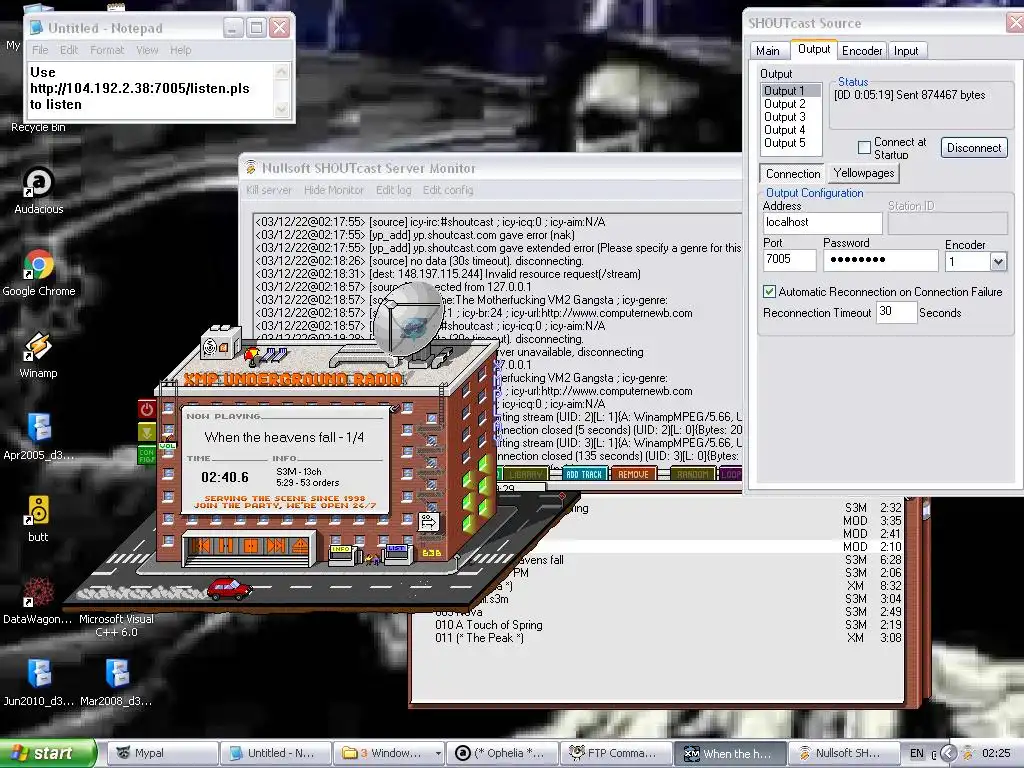Select the Jun2010_d3 desktop file icon
The height and width of the screenshot is (768, 1024).
click(x=39, y=682)
